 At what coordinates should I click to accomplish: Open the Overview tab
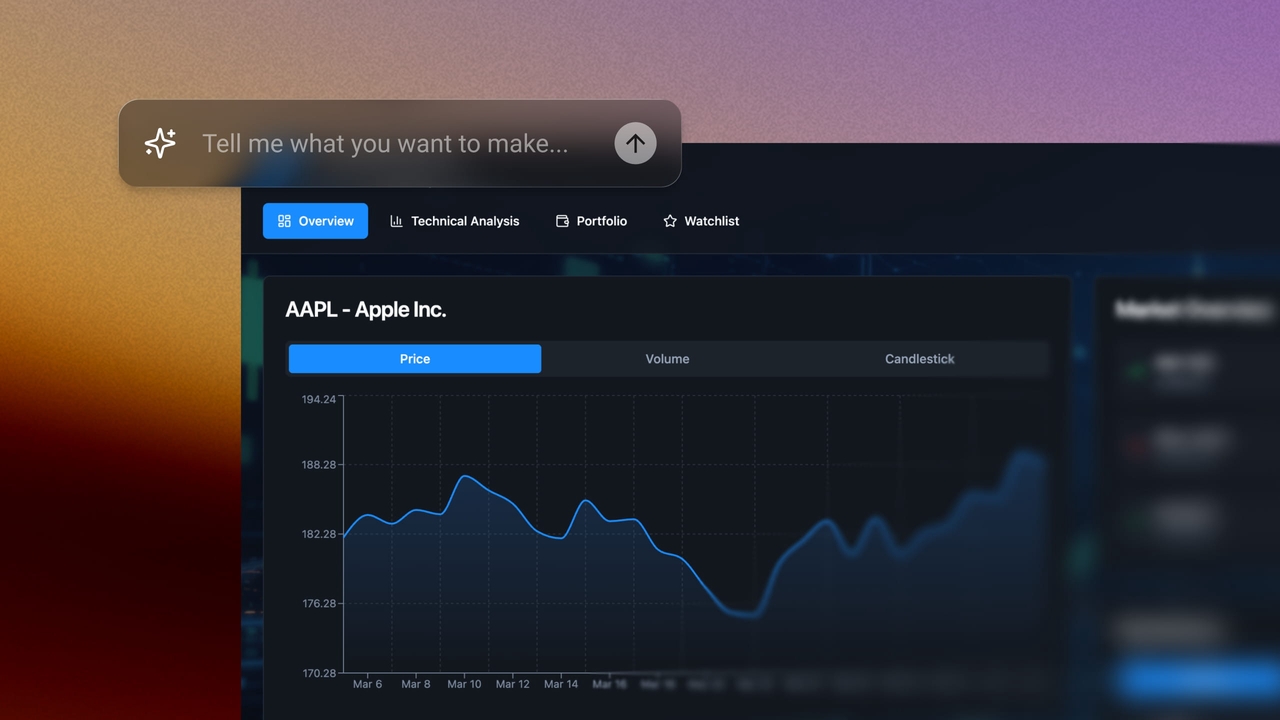point(315,221)
